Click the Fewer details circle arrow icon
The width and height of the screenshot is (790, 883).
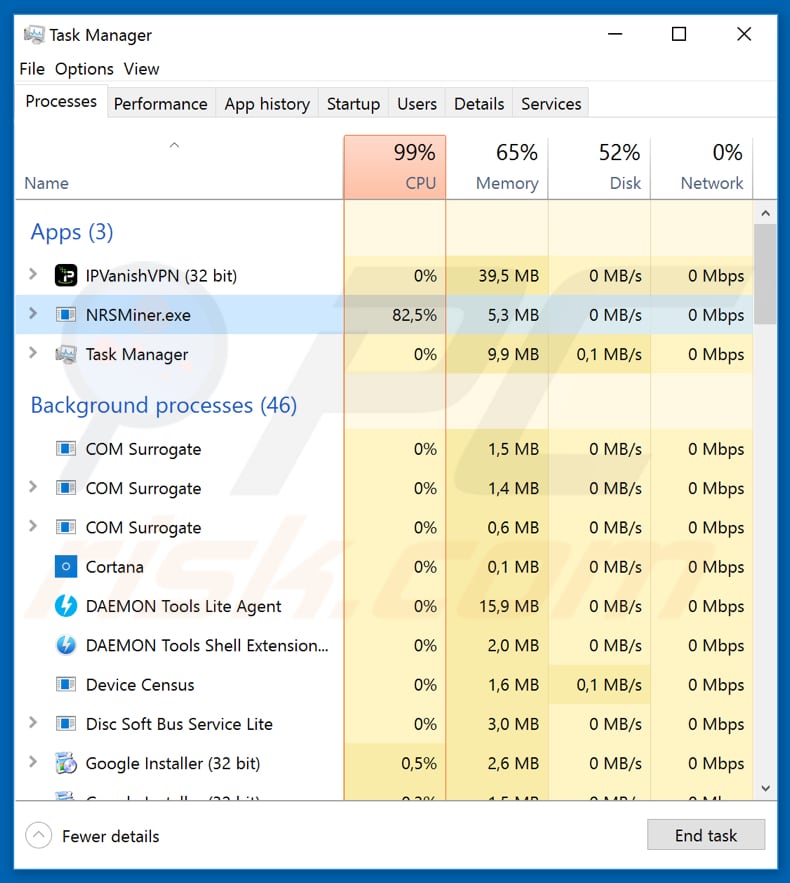tap(38, 836)
